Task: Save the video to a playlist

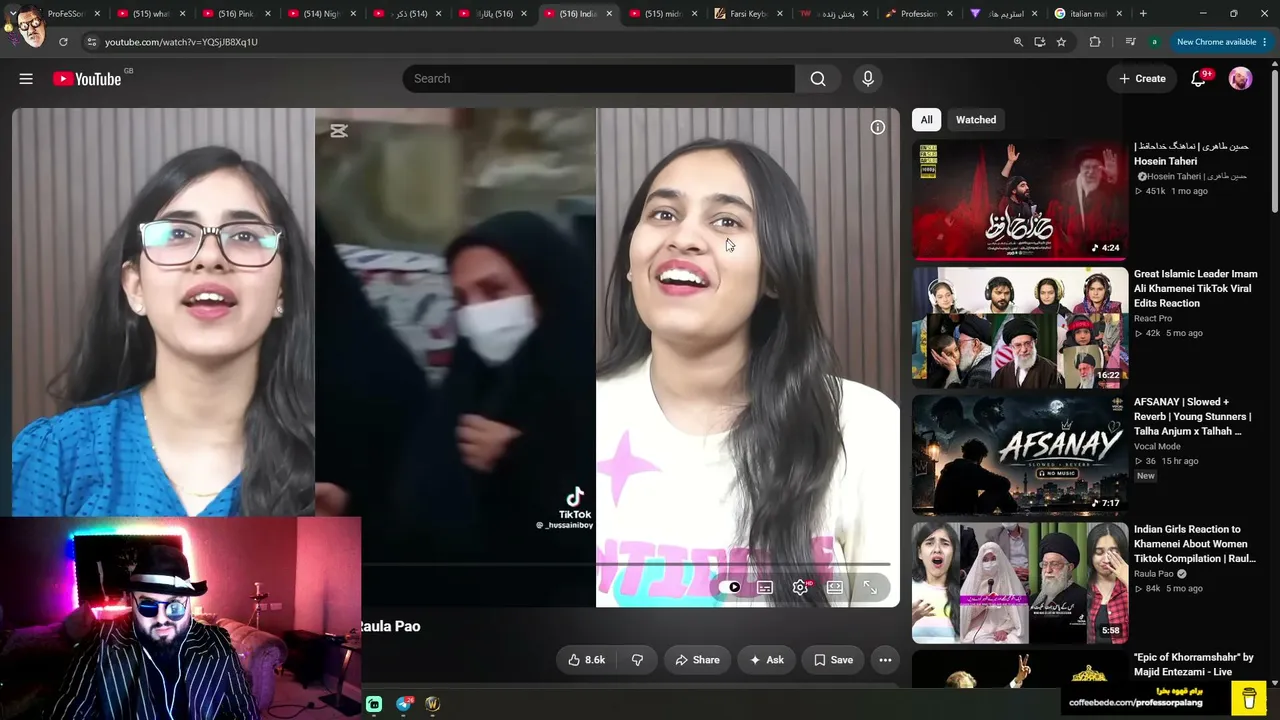Action: tap(833, 660)
